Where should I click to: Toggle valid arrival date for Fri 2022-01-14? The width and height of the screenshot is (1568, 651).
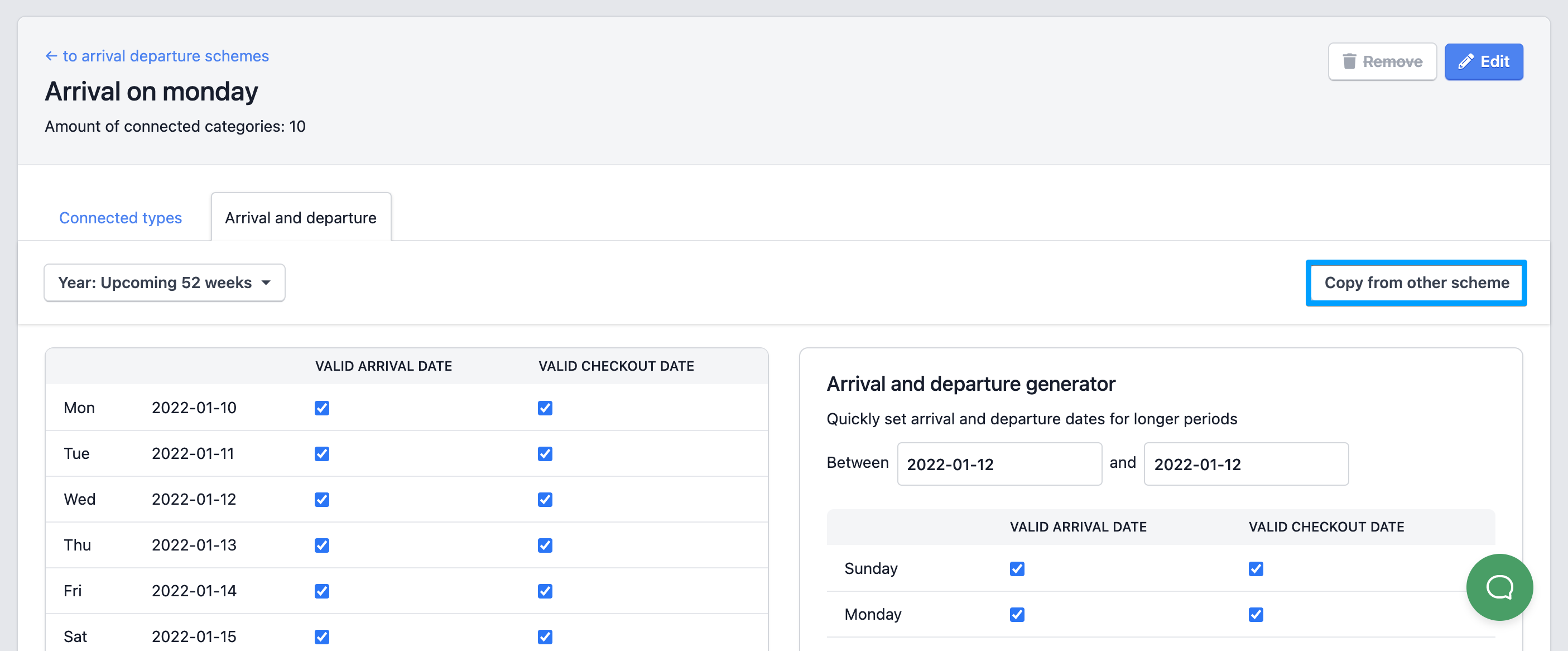click(322, 591)
